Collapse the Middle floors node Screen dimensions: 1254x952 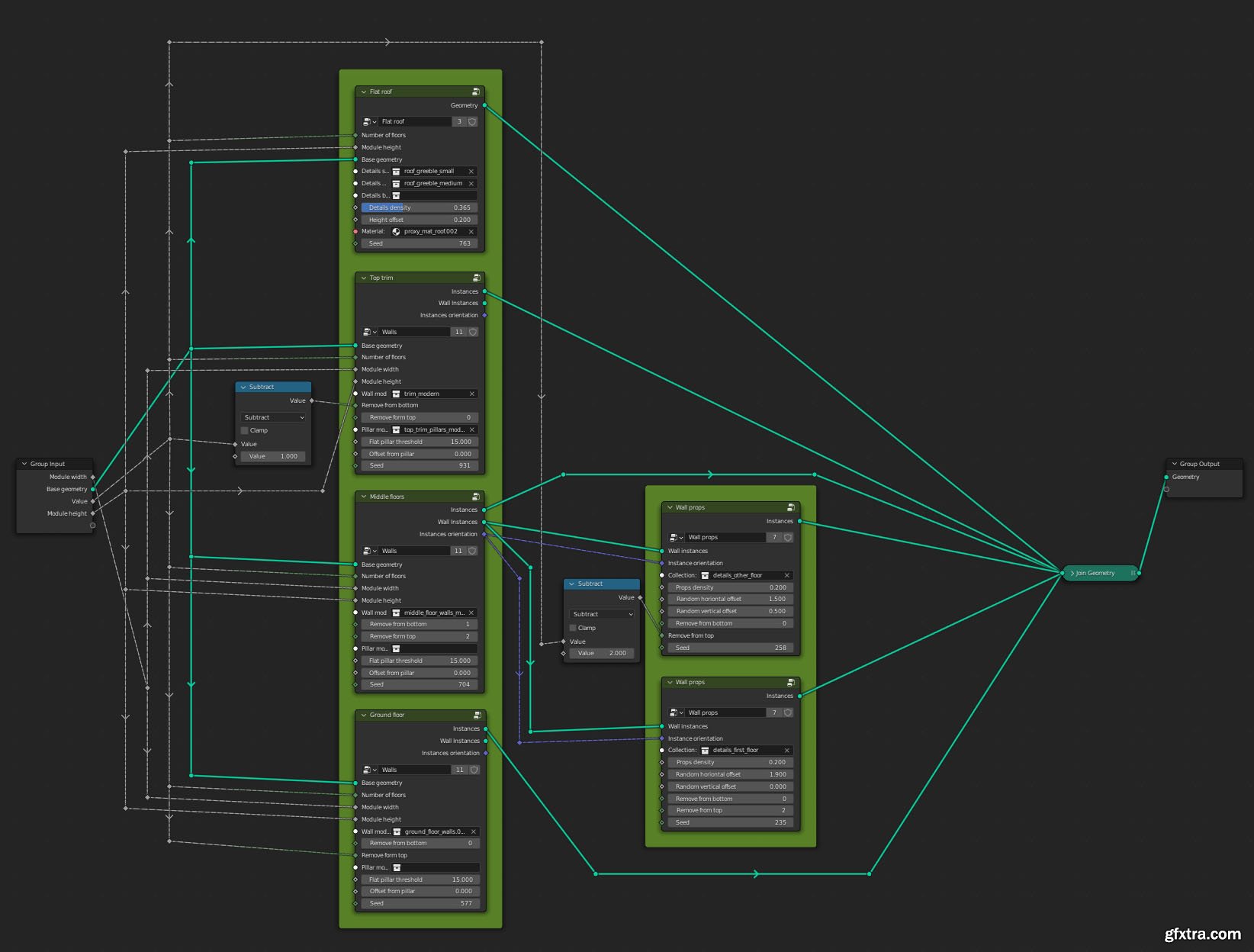click(364, 497)
